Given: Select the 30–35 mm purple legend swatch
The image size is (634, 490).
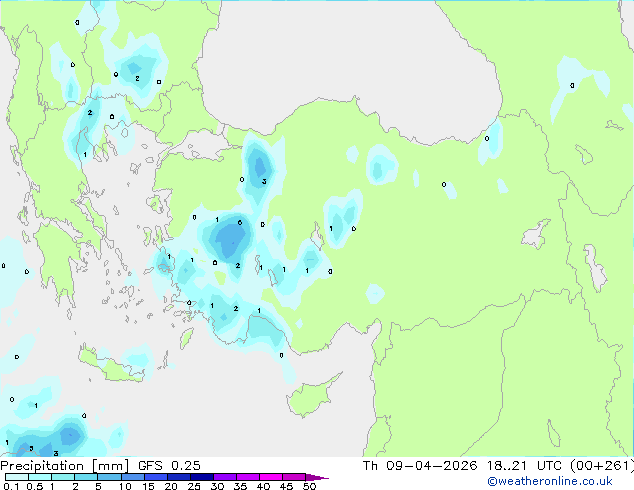Looking at the screenshot, I should click(225, 477).
